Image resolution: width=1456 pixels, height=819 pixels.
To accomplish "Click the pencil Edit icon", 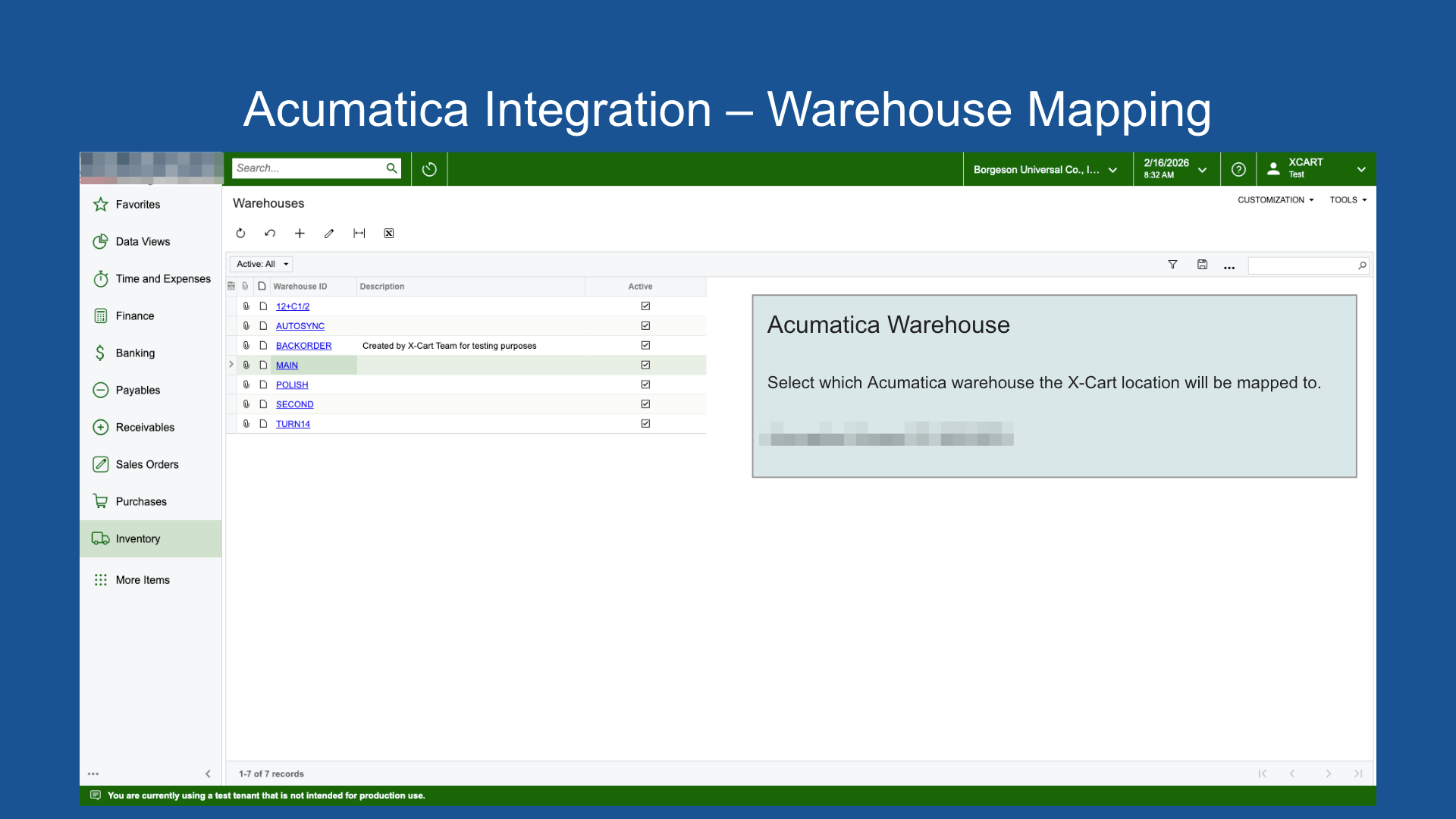I will click(329, 234).
